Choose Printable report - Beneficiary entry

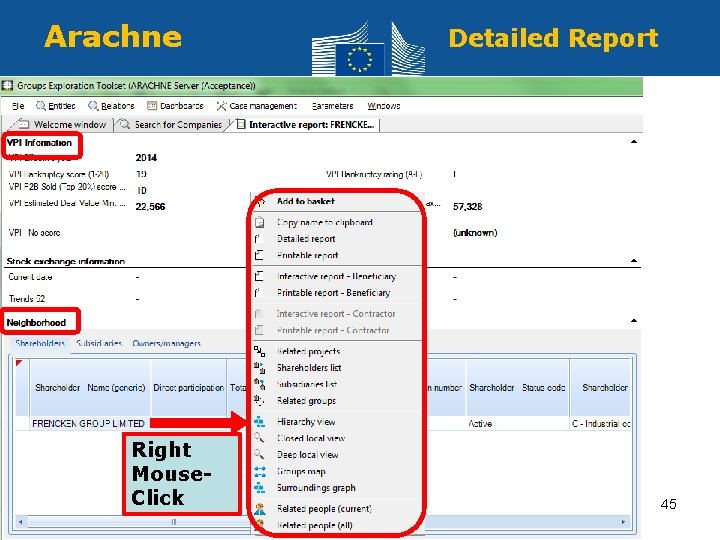coord(333,292)
